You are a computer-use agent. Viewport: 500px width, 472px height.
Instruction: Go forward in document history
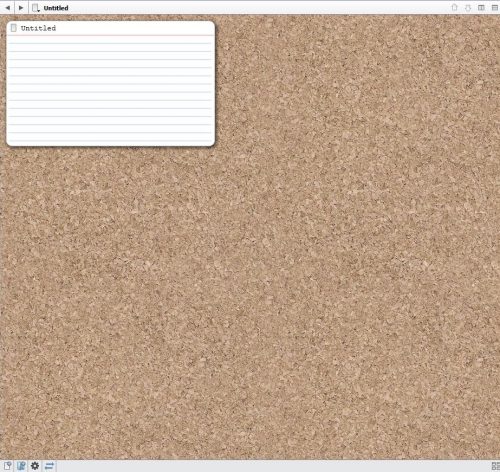(21, 7)
